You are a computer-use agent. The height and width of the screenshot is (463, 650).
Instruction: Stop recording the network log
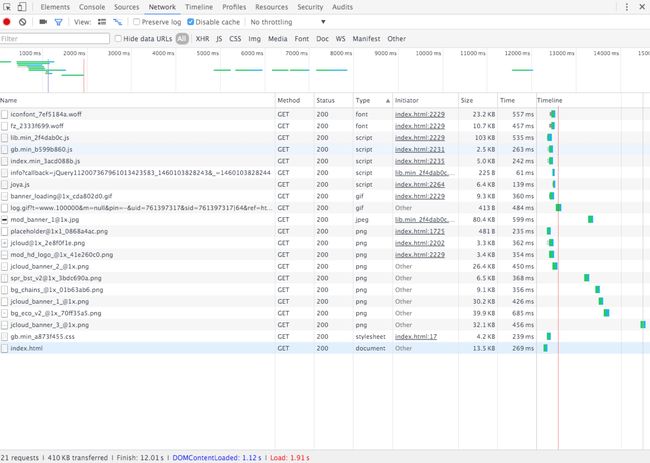click(7, 22)
